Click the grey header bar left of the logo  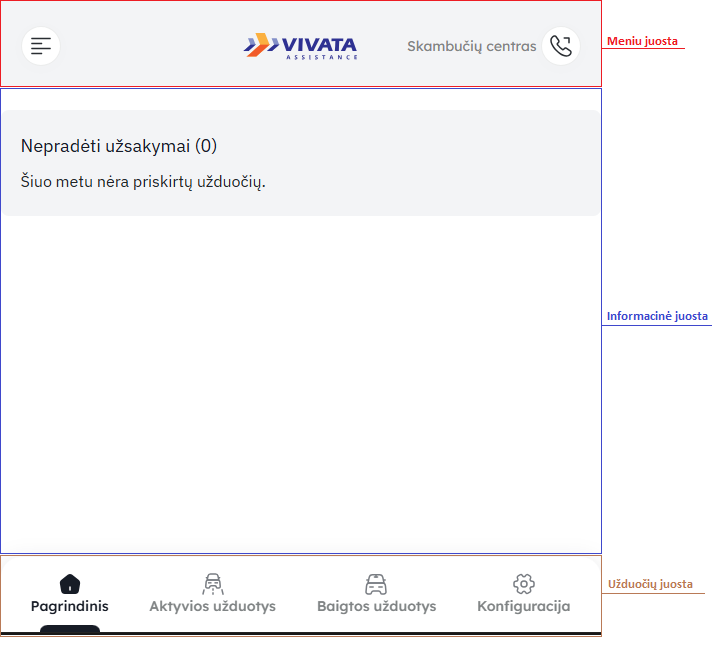click(x=150, y=46)
